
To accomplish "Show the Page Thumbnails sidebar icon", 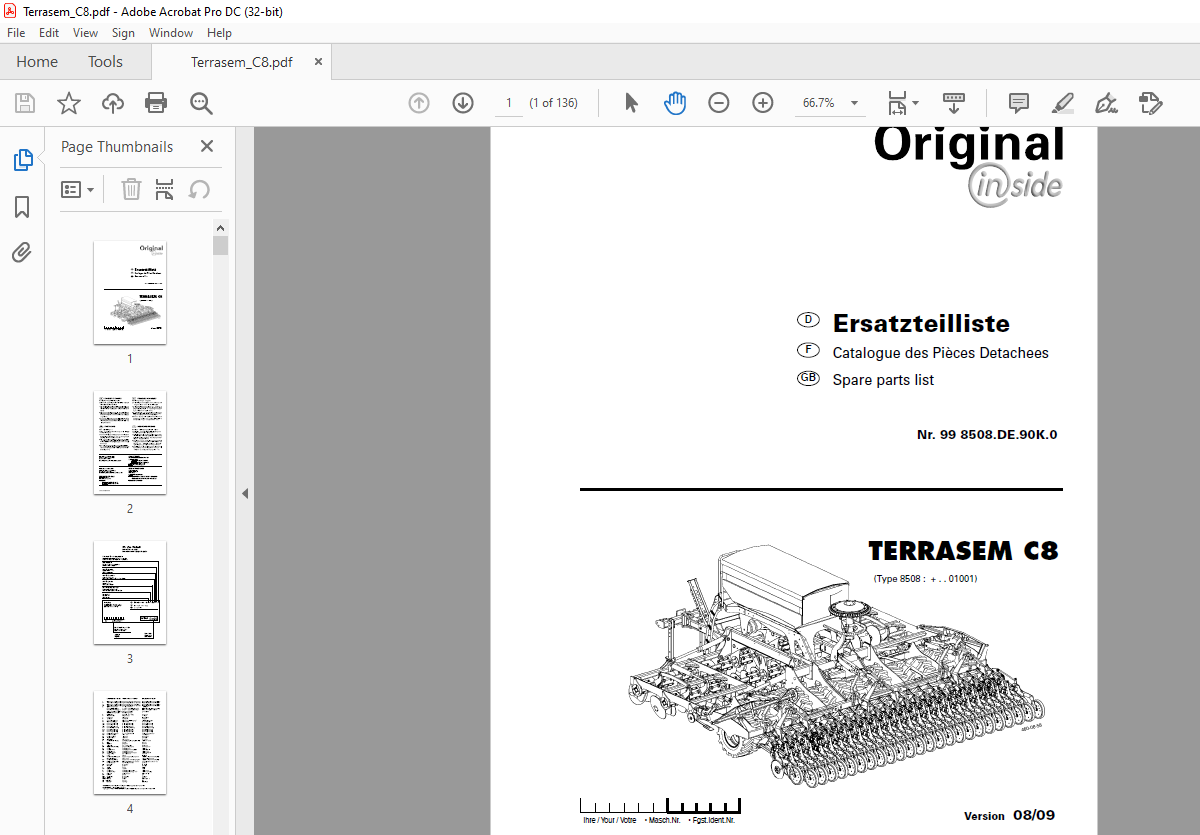I will pyautogui.click(x=22, y=160).
